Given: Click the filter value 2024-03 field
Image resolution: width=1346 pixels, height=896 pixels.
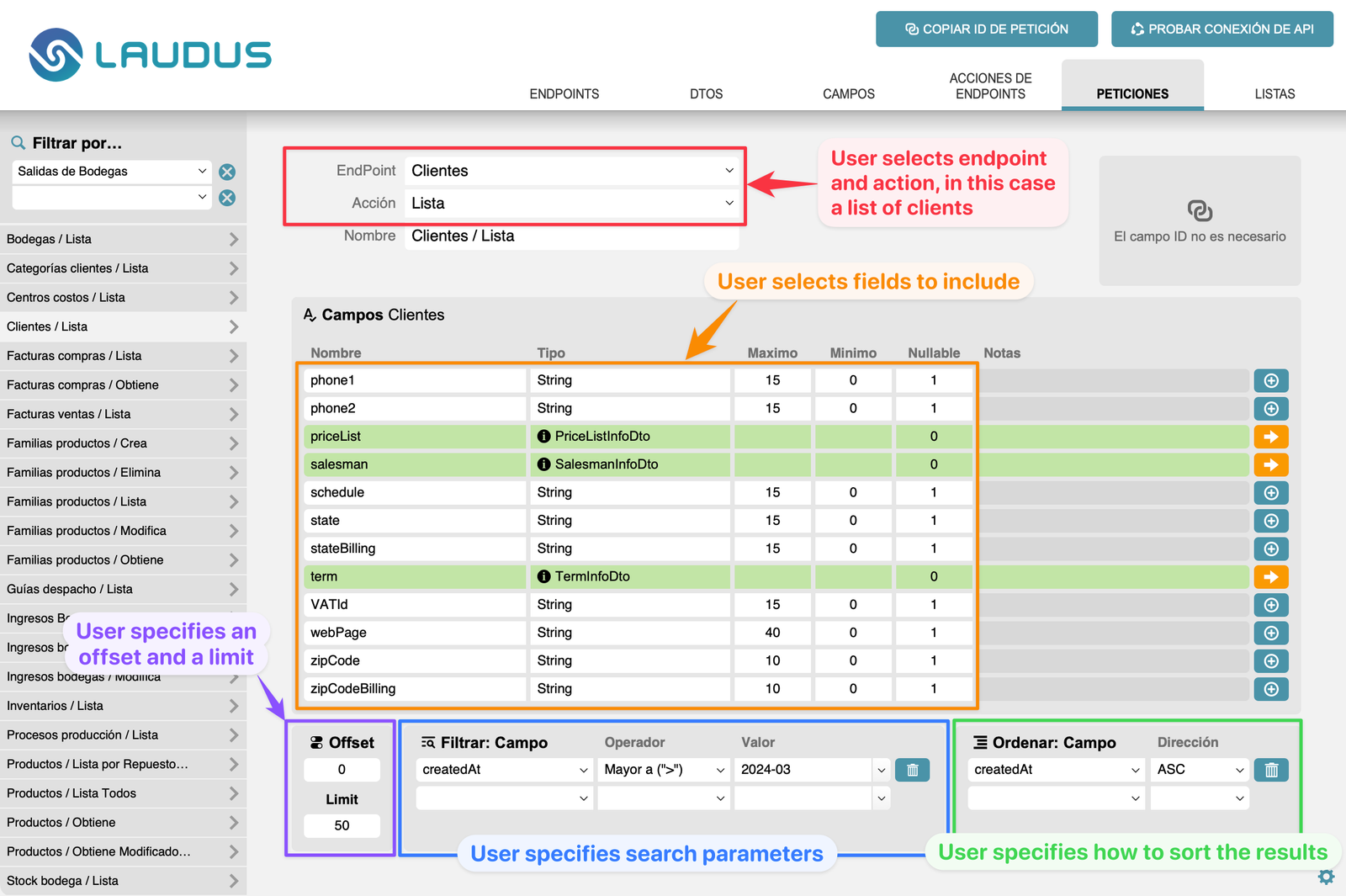Looking at the screenshot, I should pyautogui.click(x=803, y=770).
